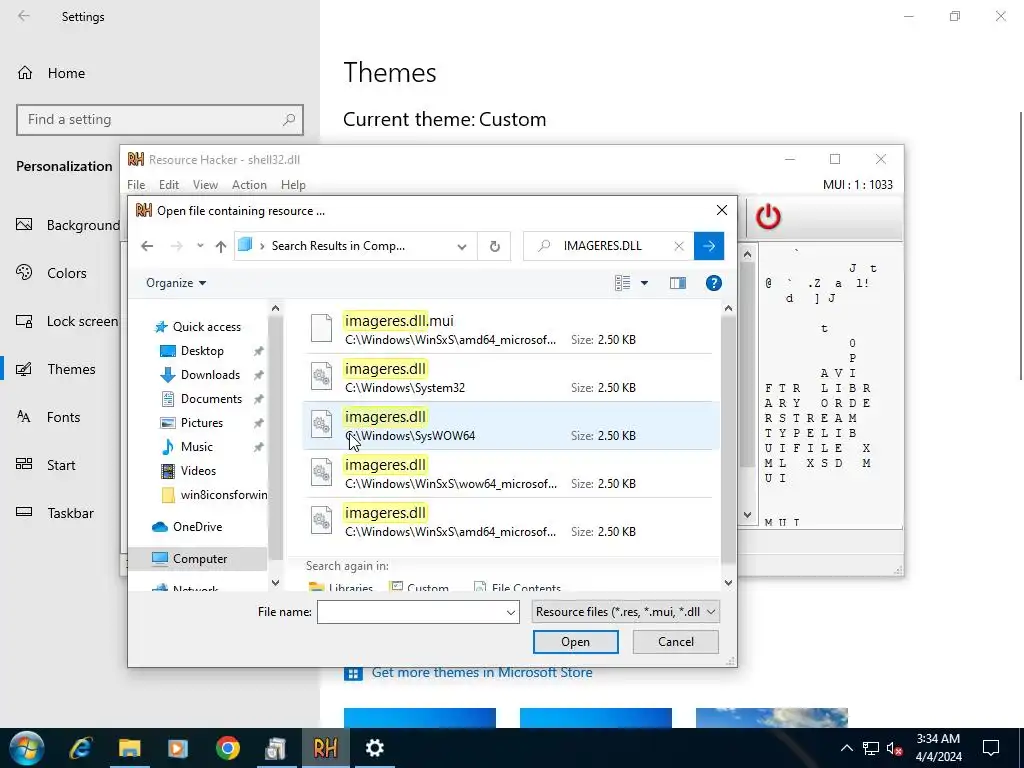
Task: Select imageres.dll in C:\Windows\SysWOW64
Action: tap(511, 426)
